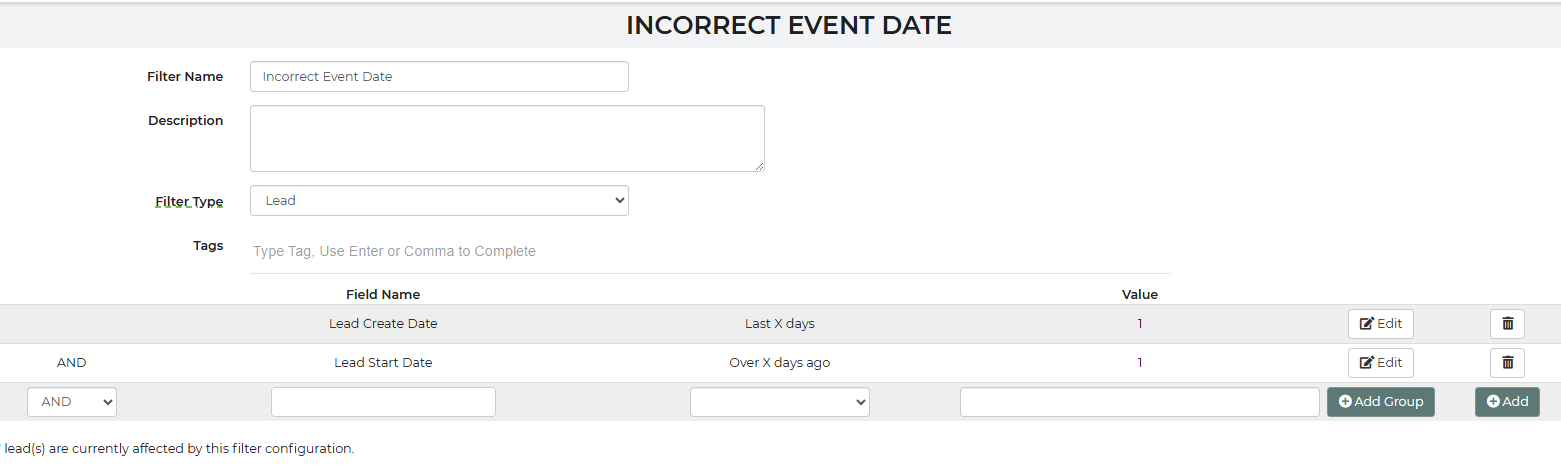Image resolution: width=1561 pixels, height=476 pixels.
Task: Open the empty condition type dropdown
Action: [779, 401]
